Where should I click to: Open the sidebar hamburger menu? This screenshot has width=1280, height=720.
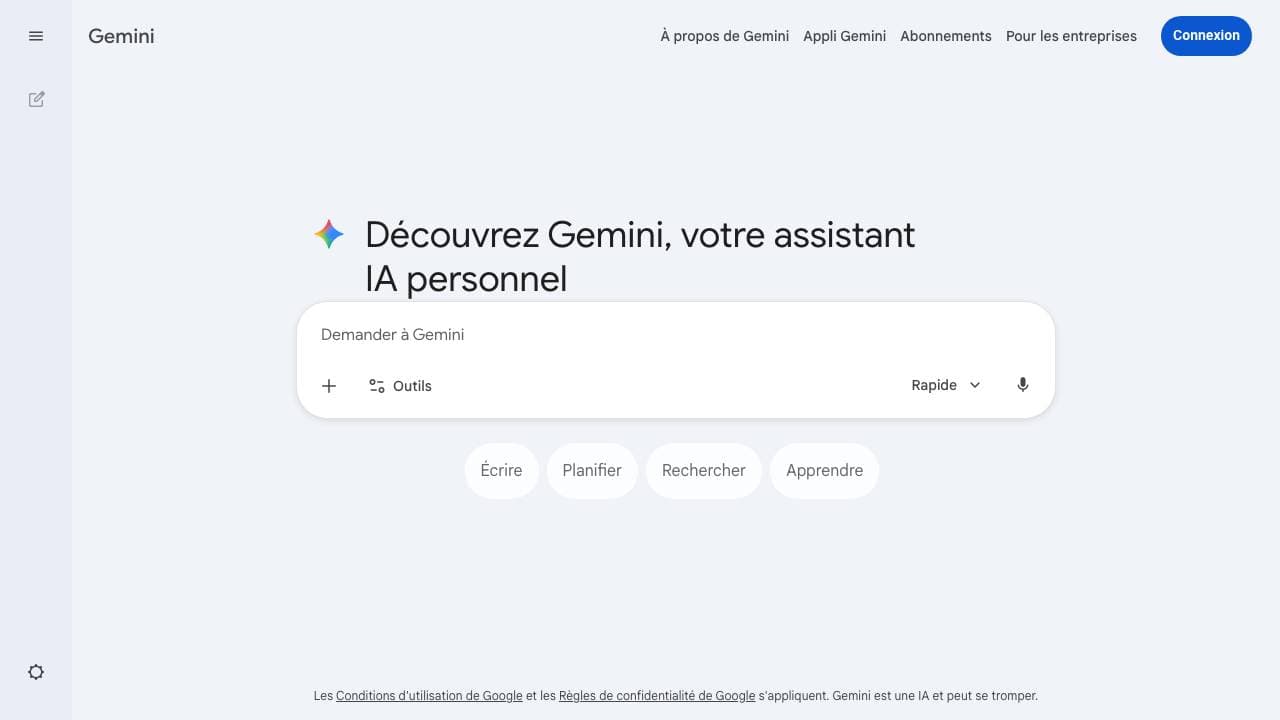pyautogui.click(x=36, y=35)
